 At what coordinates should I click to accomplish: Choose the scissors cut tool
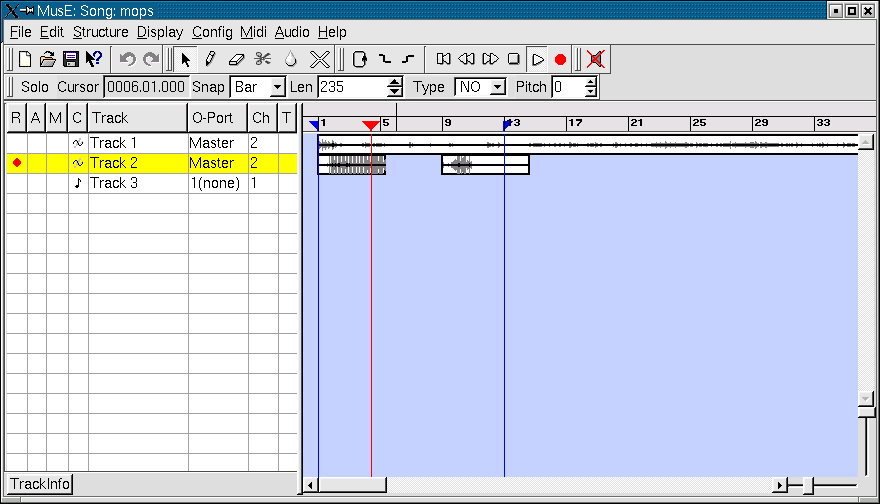[263, 59]
